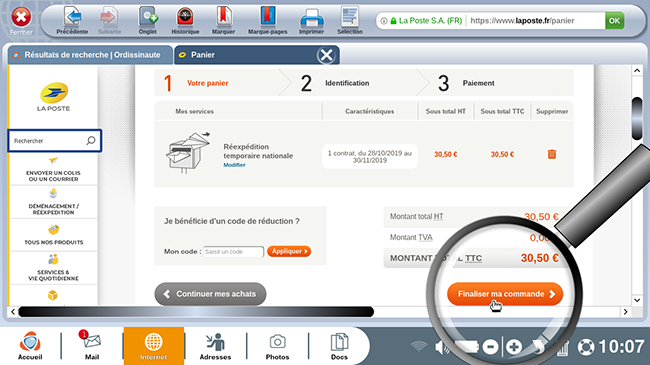650x365 pixels.
Task: Click the 10:07 clock
Action: tap(621, 347)
